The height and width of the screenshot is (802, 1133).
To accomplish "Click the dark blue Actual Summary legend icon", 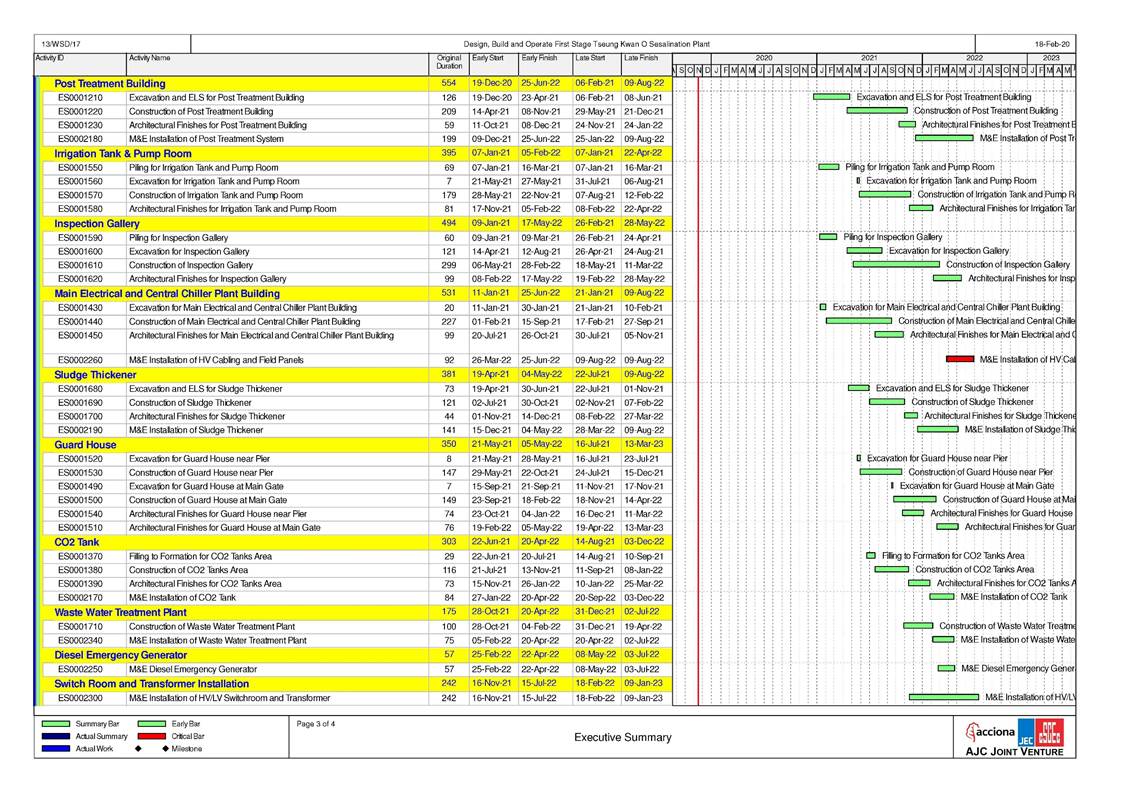I will [56, 736].
